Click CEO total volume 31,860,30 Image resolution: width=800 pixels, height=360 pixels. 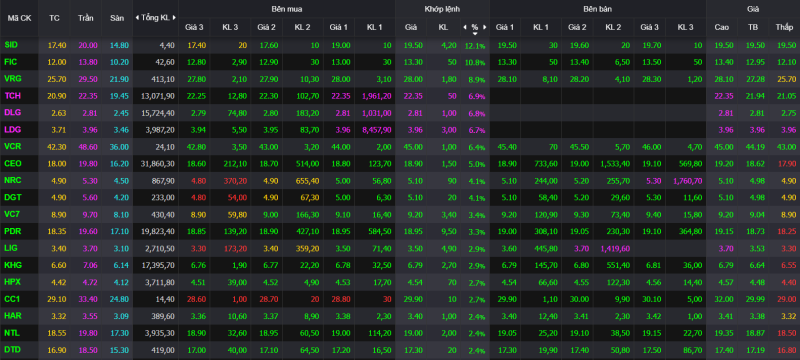pyautogui.click(x=157, y=164)
